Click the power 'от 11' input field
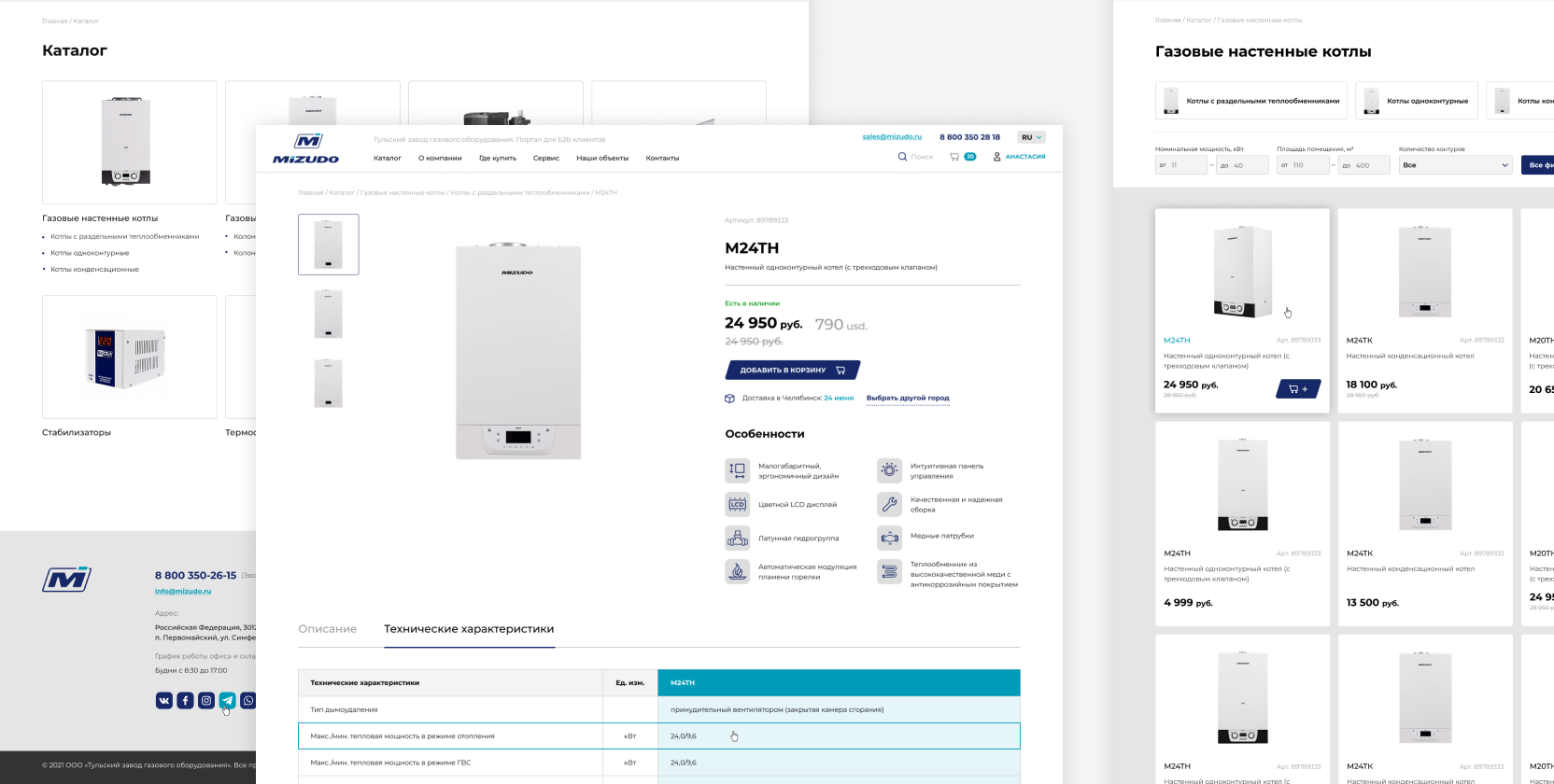The height and width of the screenshot is (784, 1554). click(1181, 165)
